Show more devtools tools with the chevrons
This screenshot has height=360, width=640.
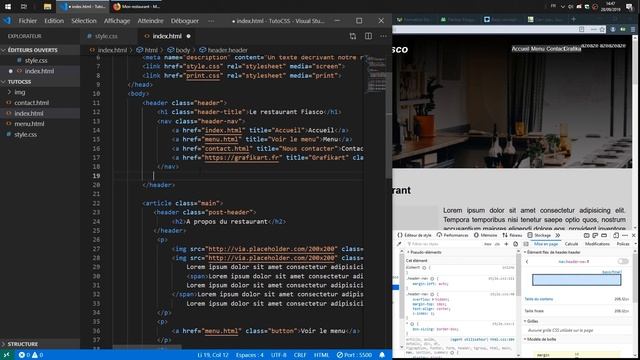(x=558, y=236)
